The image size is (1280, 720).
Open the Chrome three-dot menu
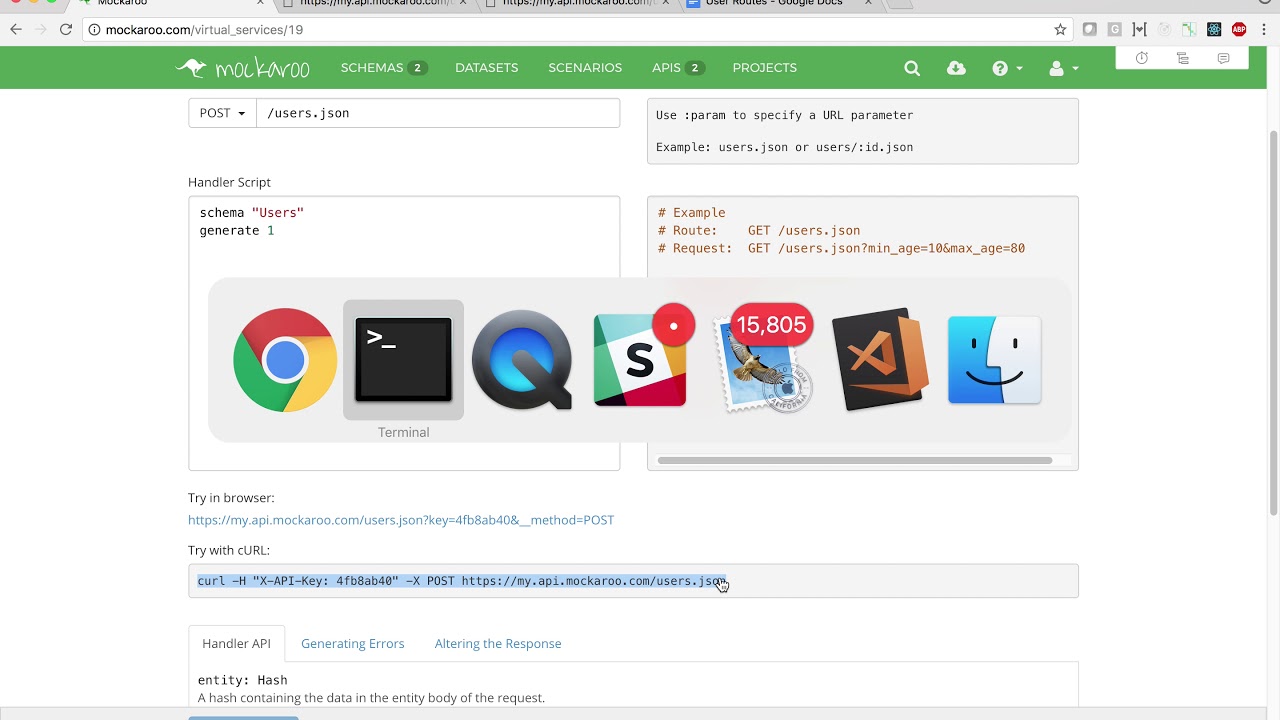pyautogui.click(x=1264, y=30)
